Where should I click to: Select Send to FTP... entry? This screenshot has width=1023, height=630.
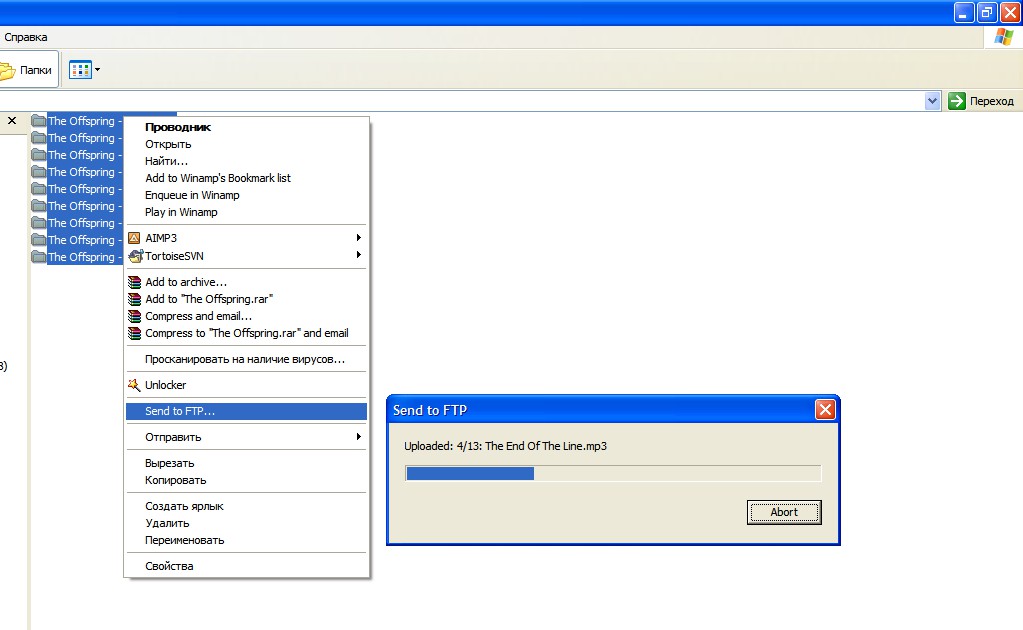pos(247,411)
